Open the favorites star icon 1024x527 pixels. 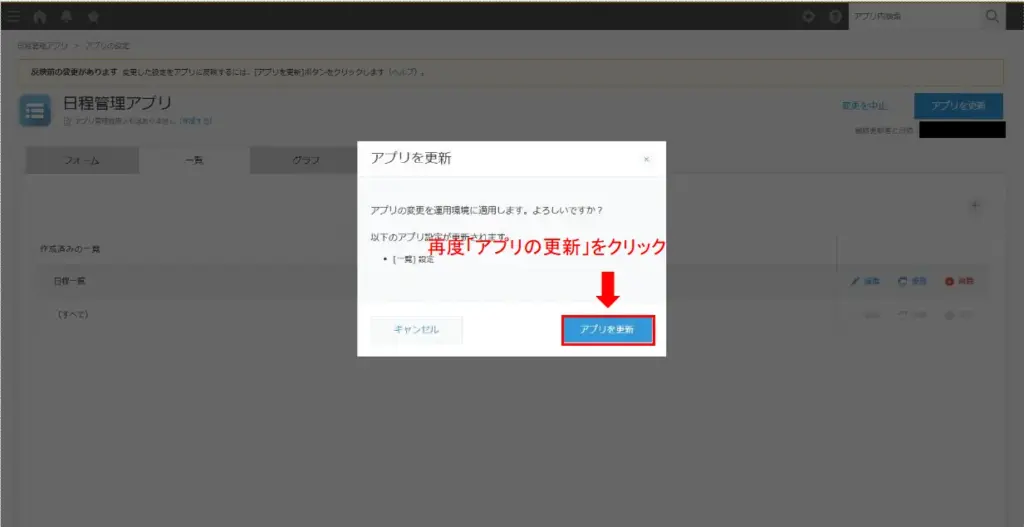pos(93,17)
